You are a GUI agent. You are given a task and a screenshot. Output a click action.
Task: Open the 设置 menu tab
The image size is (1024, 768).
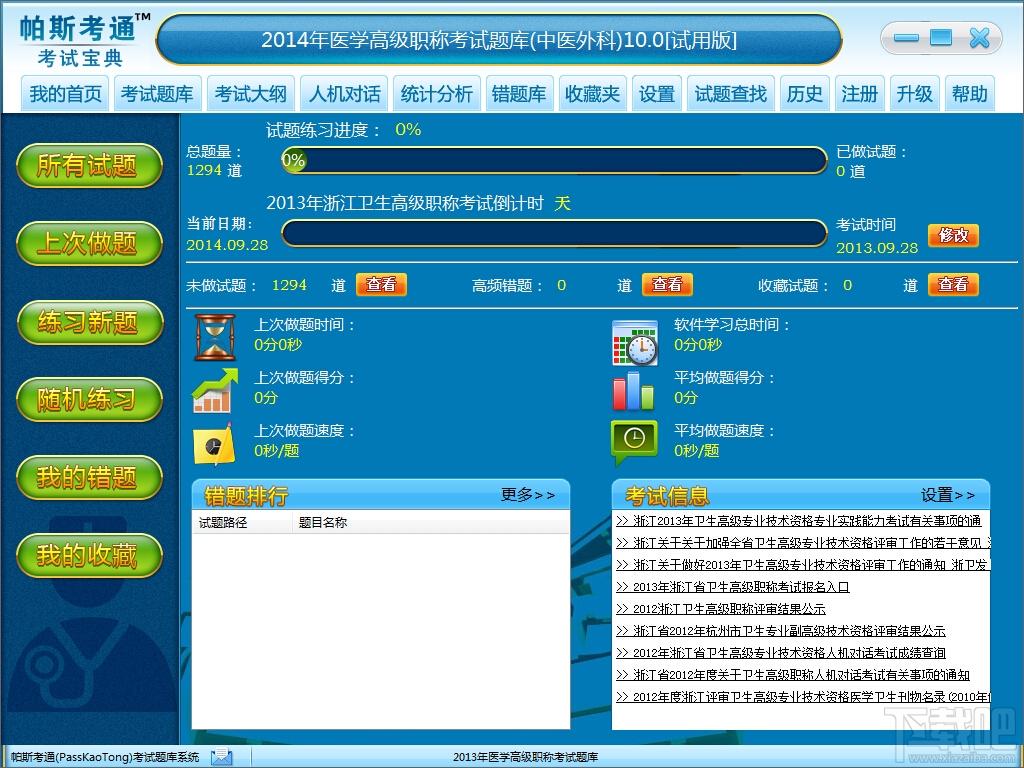[657, 94]
